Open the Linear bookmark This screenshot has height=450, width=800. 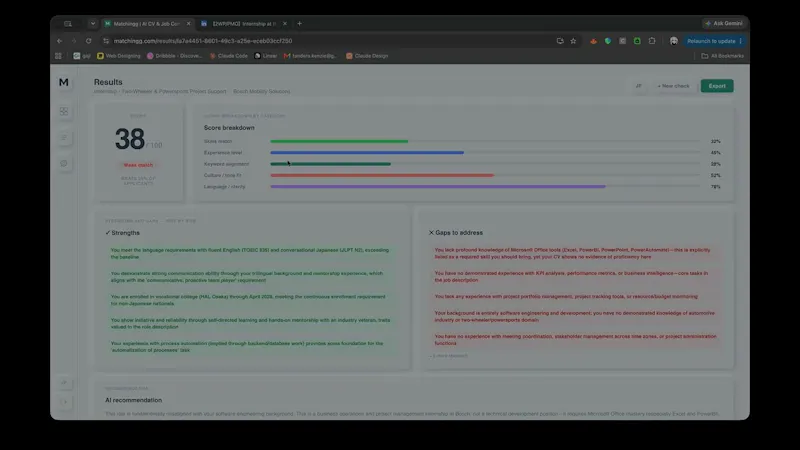[x=266, y=56]
